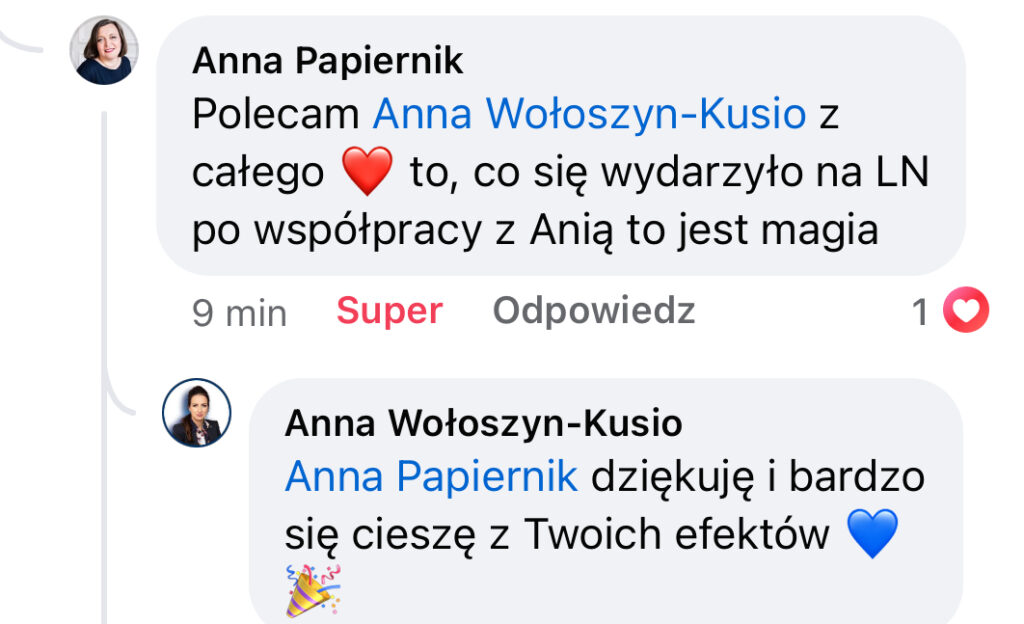Select the text "po współpracy z Anią to jest magia"
Viewport: 1024px width, 624px height.
click(535, 230)
